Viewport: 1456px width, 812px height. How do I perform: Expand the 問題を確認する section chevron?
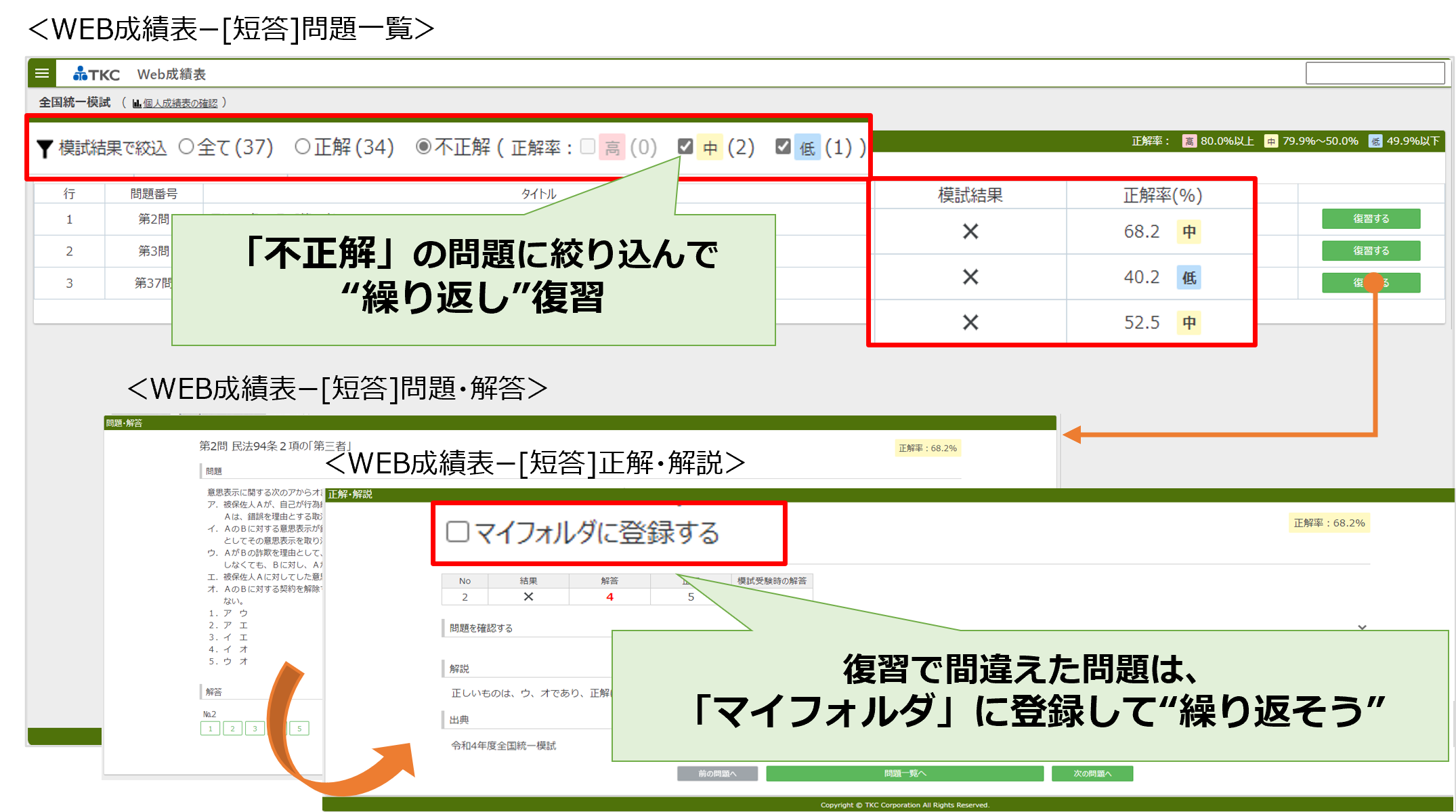(1362, 628)
